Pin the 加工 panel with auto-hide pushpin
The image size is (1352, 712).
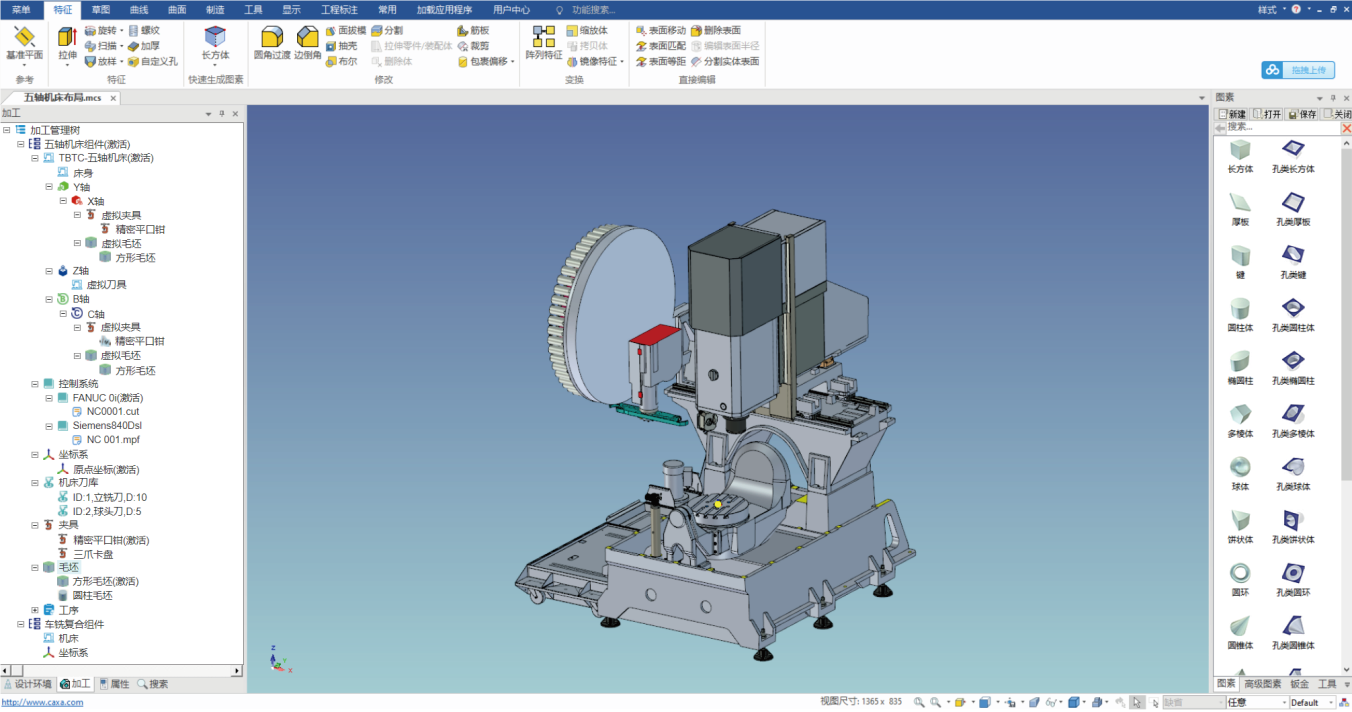click(221, 114)
